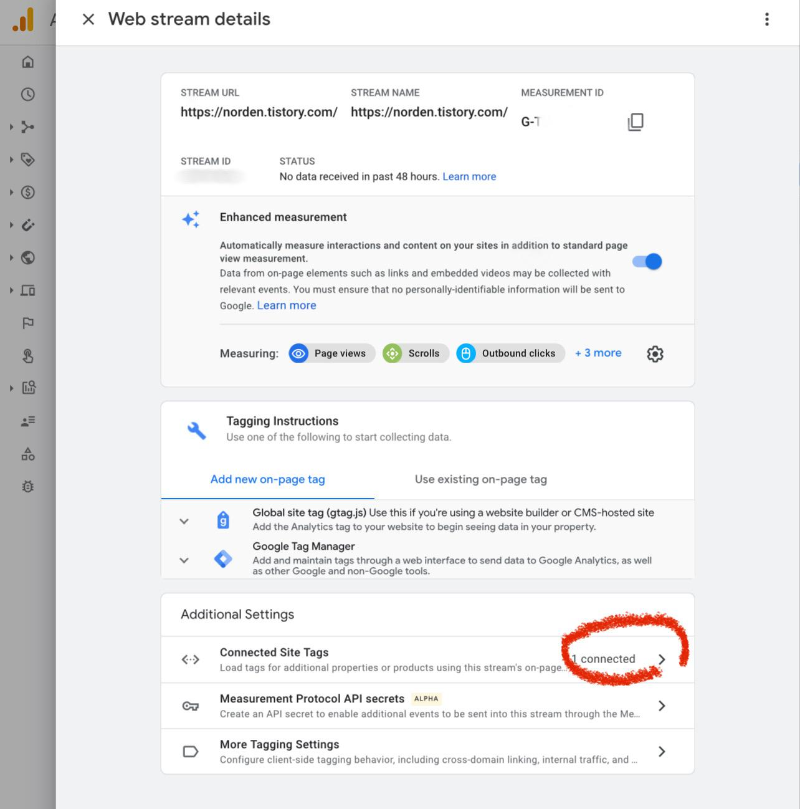This screenshot has height=809, width=800.
Task: Open the three-dot more options menu
Action: click(767, 20)
